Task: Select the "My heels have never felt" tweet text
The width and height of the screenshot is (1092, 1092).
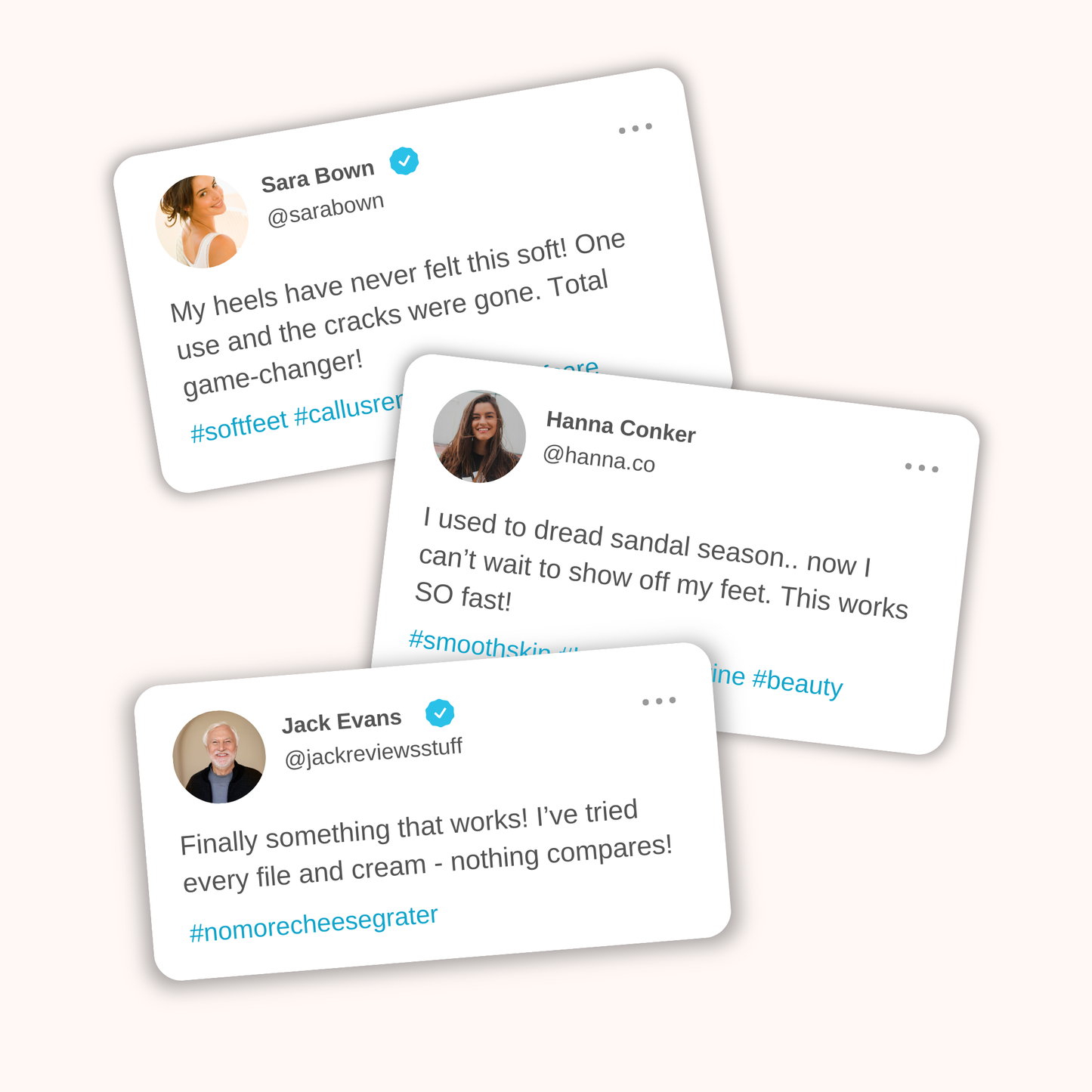Action: 393,314
